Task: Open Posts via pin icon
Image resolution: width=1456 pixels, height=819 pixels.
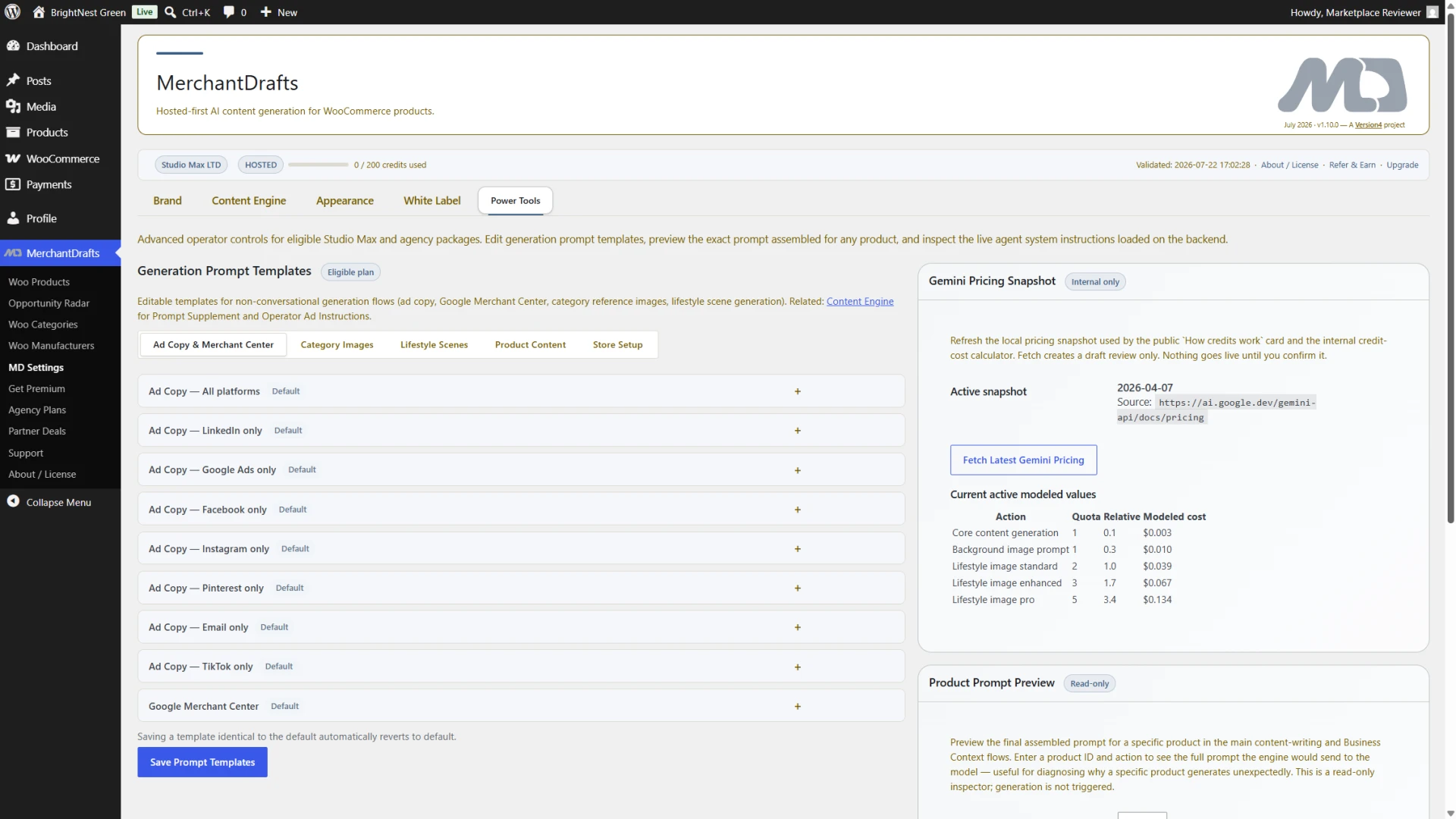Action: click(x=13, y=80)
